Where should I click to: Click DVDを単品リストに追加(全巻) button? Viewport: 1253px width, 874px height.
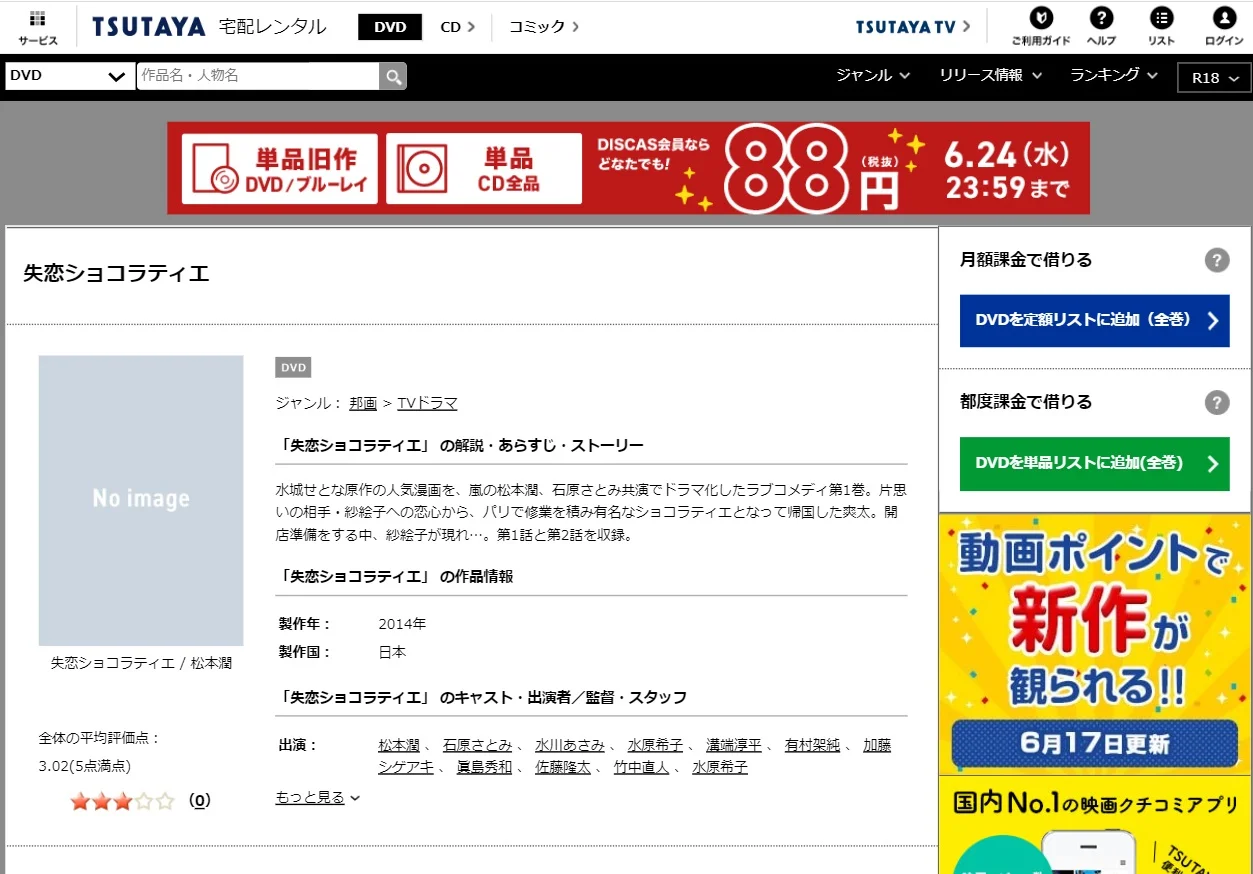tap(1094, 464)
